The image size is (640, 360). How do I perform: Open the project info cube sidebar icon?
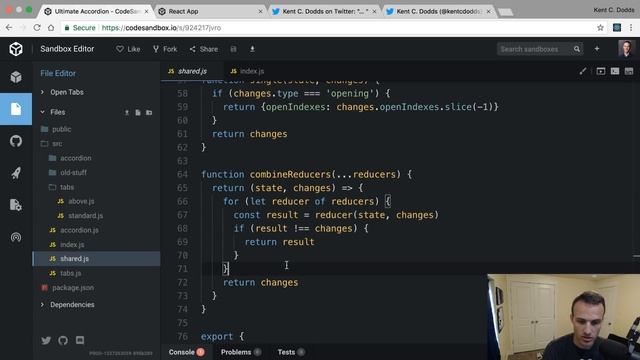pyautogui.click(x=16, y=77)
